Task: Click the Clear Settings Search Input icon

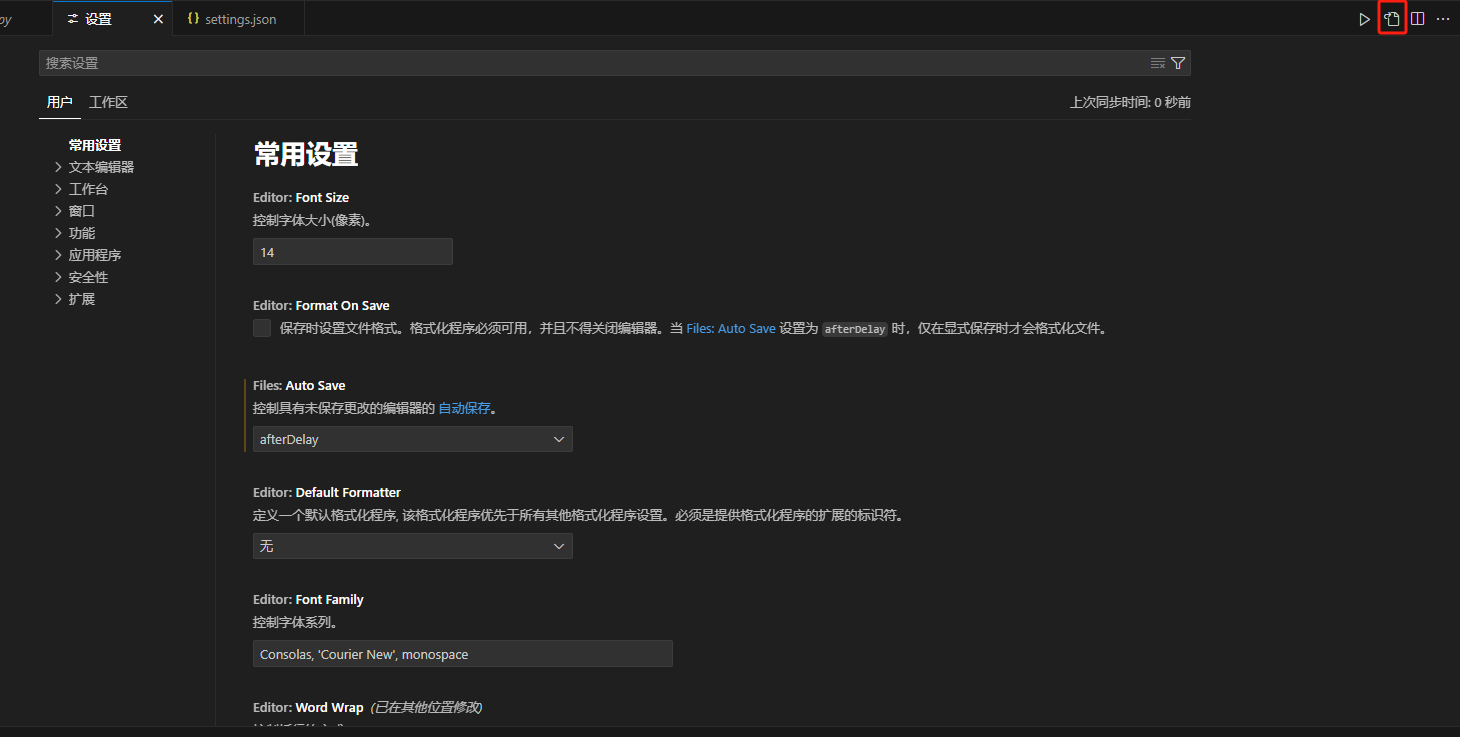Action: [x=1157, y=62]
